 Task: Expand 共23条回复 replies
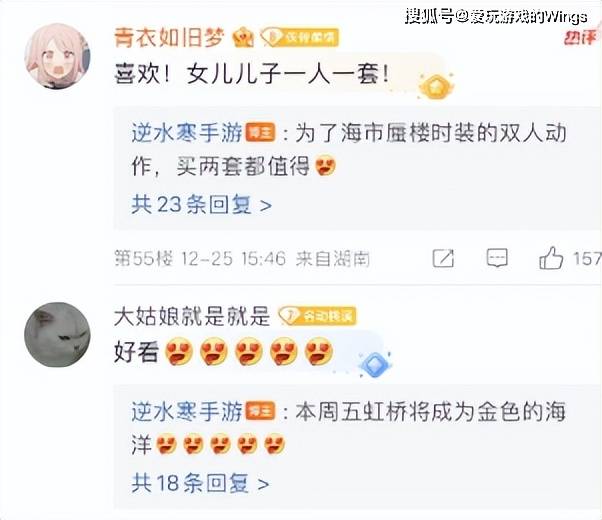(x=202, y=204)
